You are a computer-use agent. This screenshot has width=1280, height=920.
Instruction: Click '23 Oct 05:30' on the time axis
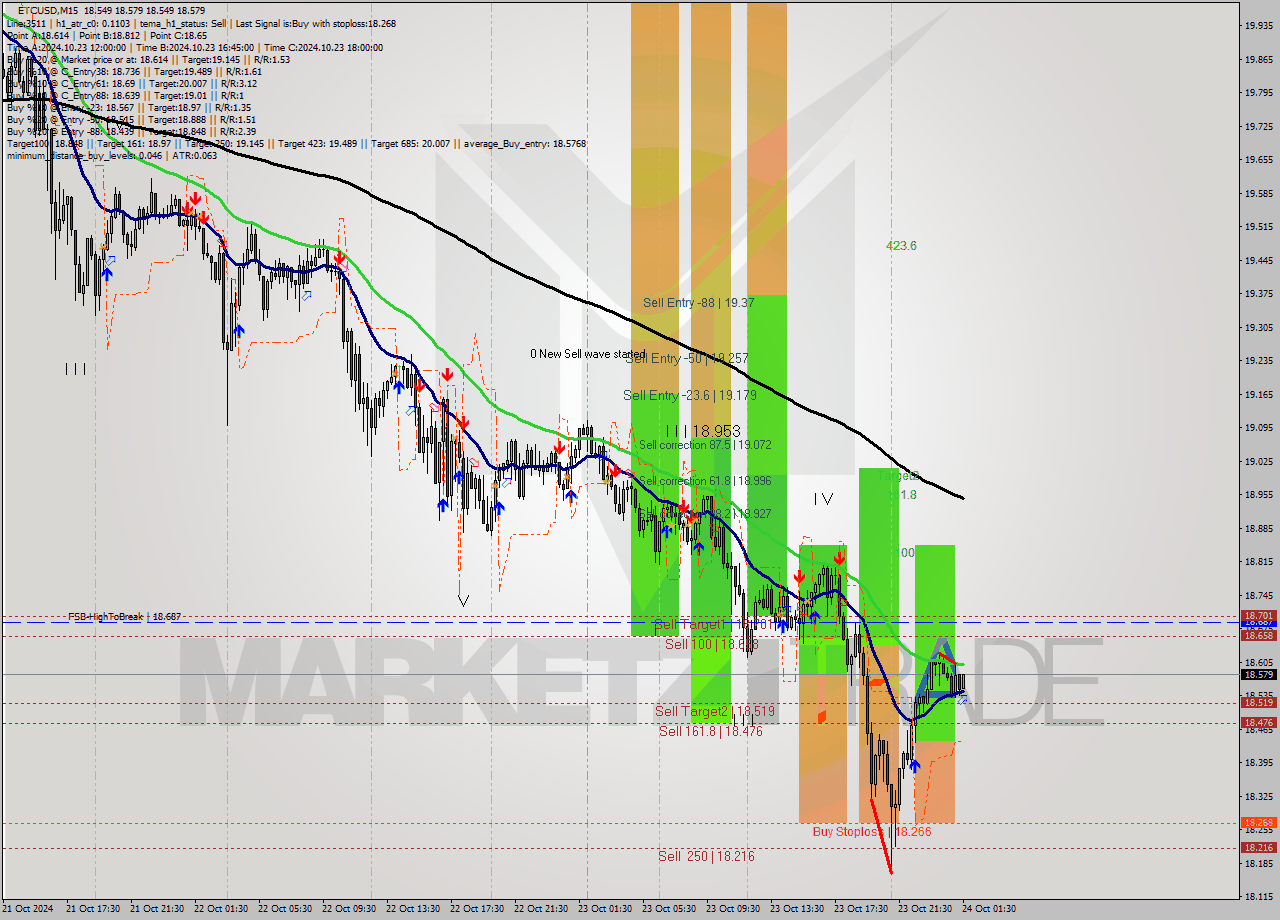click(669, 909)
